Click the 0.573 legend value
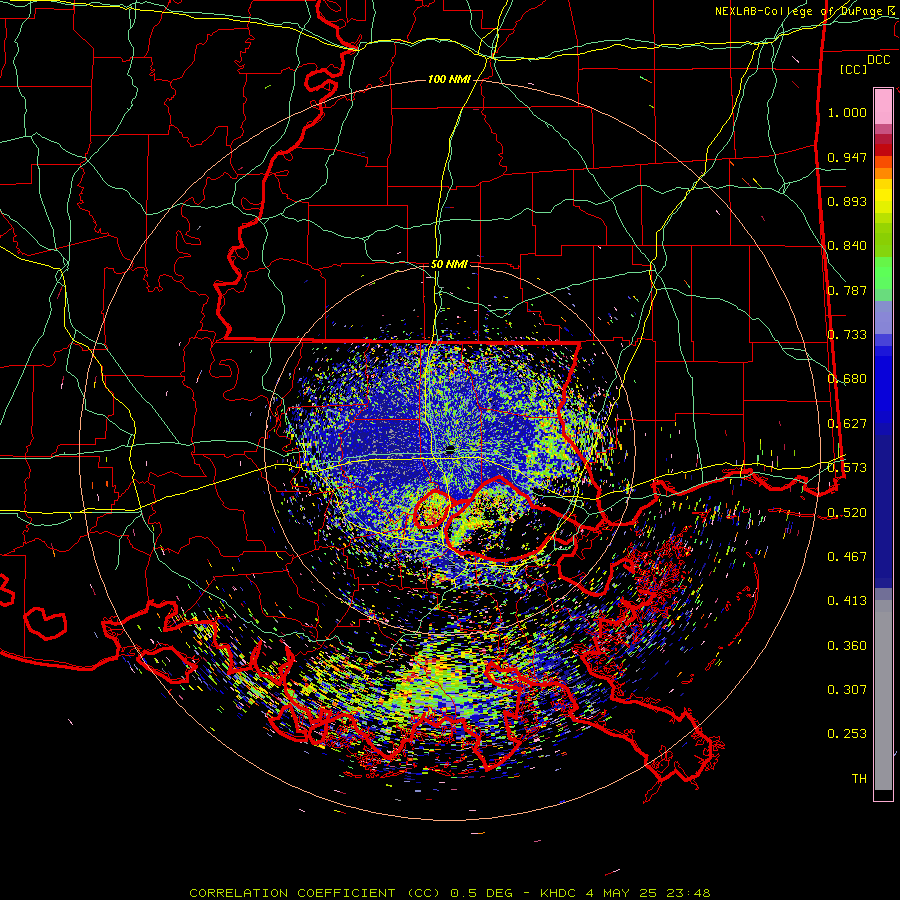Viewport: 900px width, 900px height. (847, 468)
